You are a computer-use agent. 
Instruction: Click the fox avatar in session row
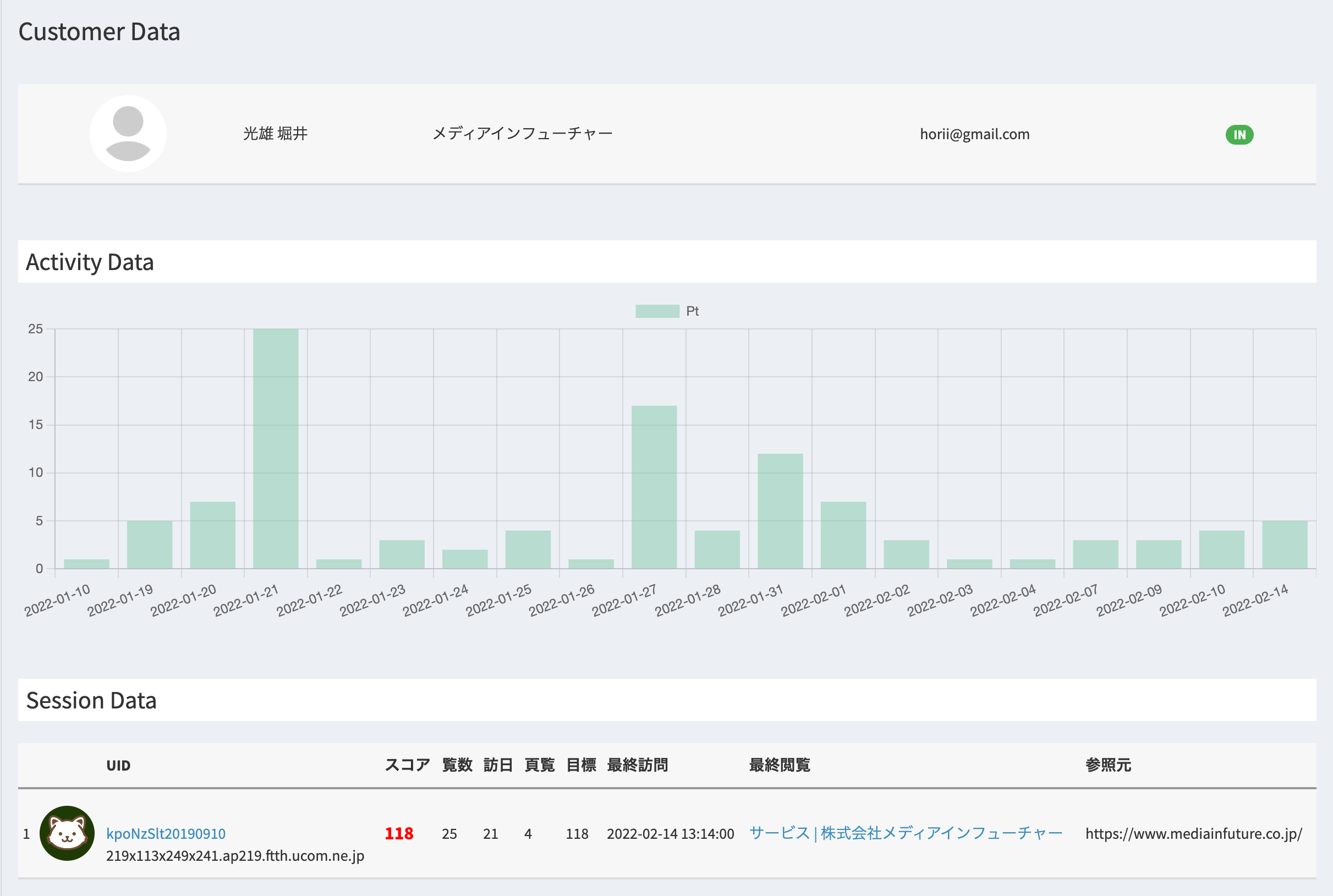67,833
